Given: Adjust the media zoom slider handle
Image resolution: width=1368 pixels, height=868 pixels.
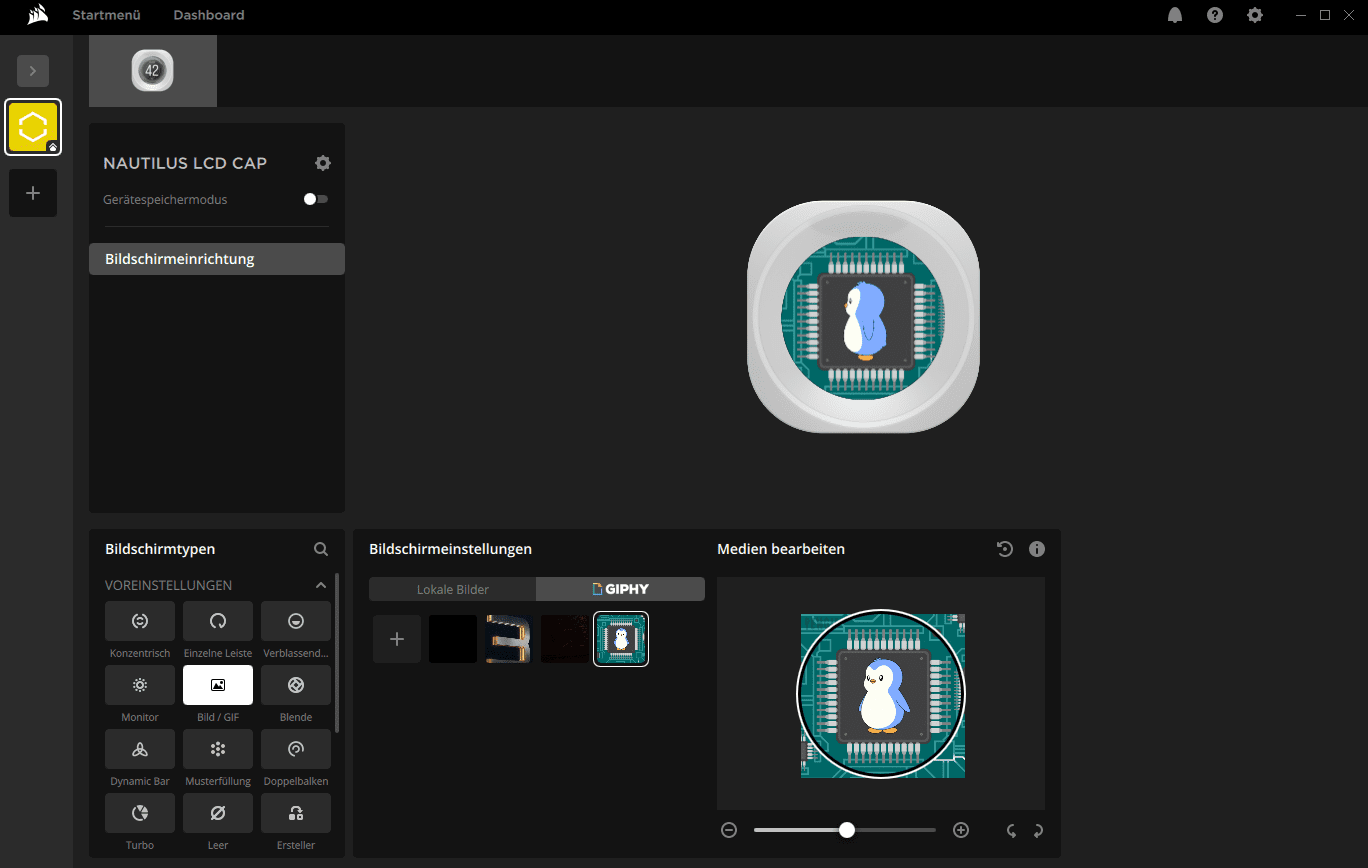Looking at the screenshot, I should [x=847, y=830].
